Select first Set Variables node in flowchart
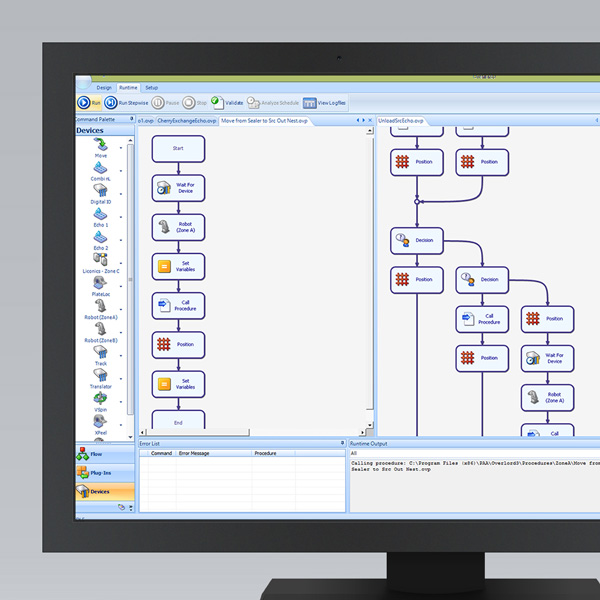The width and height of the screenshot is (600, 600). click(x=178, y=266)
